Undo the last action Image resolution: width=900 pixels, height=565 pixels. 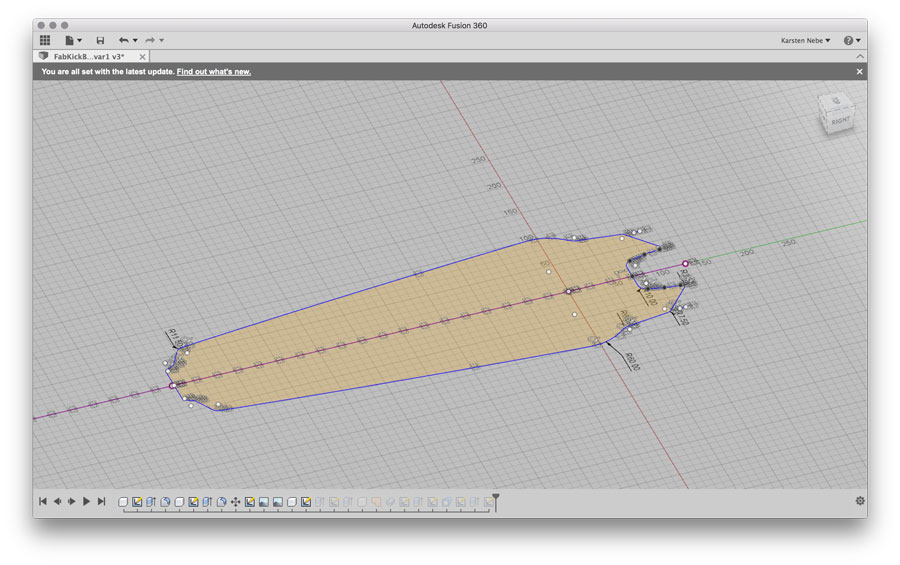click(x=123, y=40)
